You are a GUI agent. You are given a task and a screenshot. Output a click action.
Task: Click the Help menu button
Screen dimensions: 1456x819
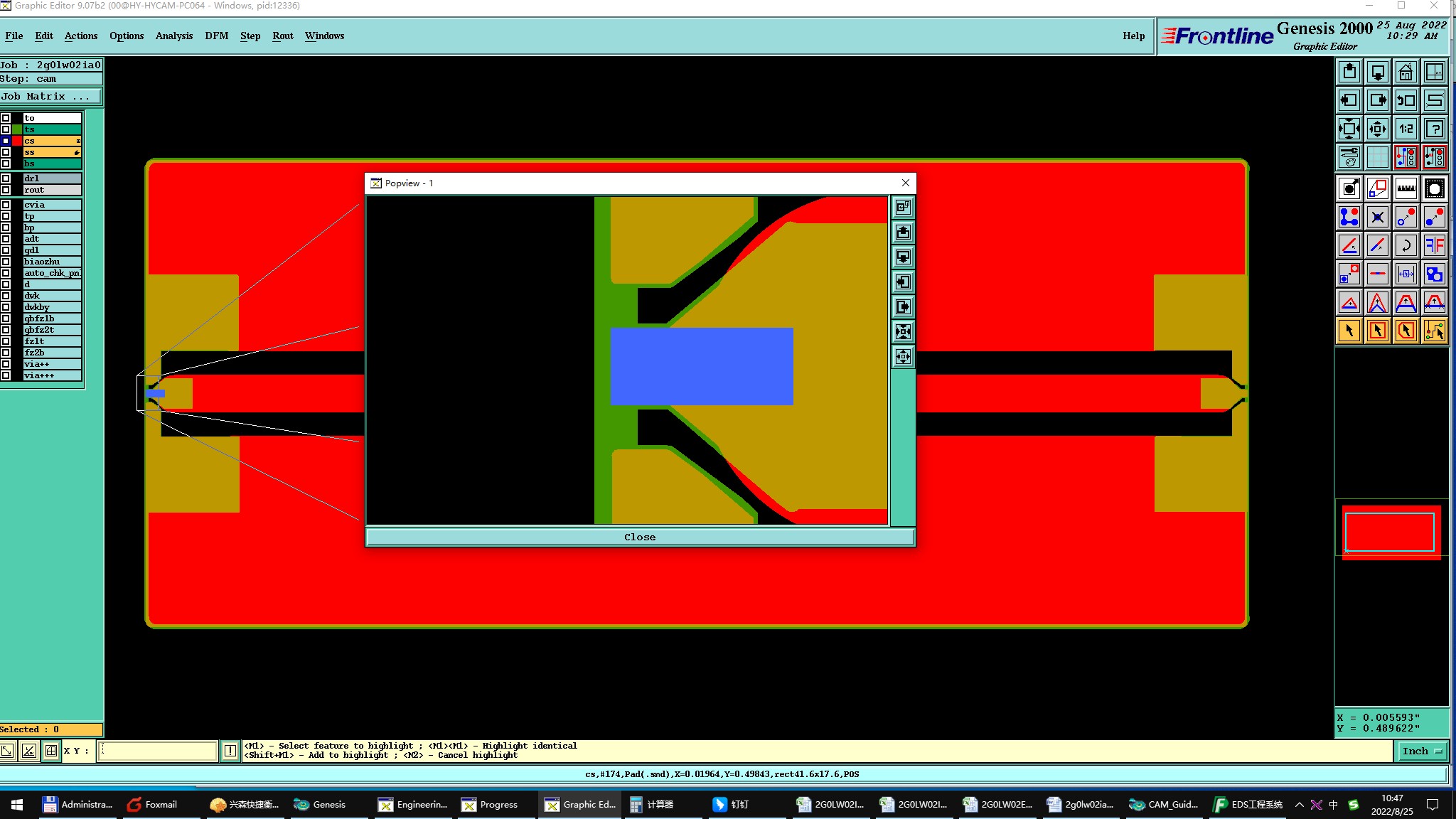[x=1133, y=36]
